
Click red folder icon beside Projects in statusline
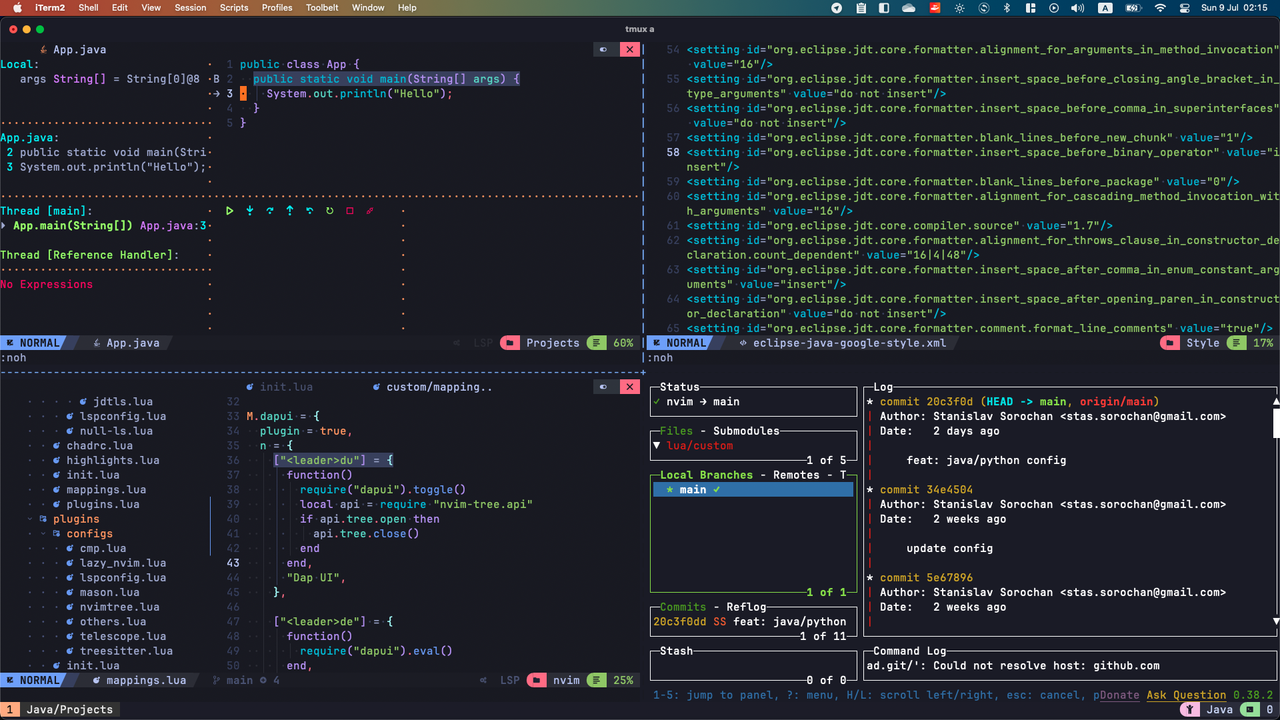click(x=509, y=343)
